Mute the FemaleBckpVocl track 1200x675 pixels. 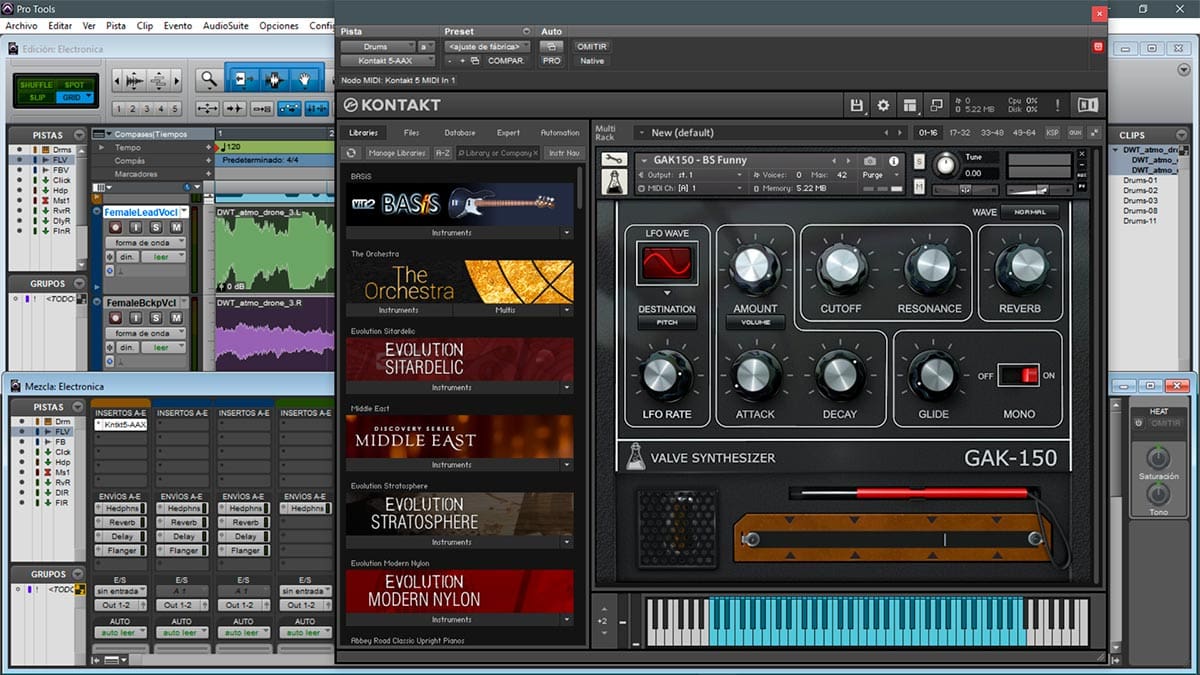click(175, 318)
